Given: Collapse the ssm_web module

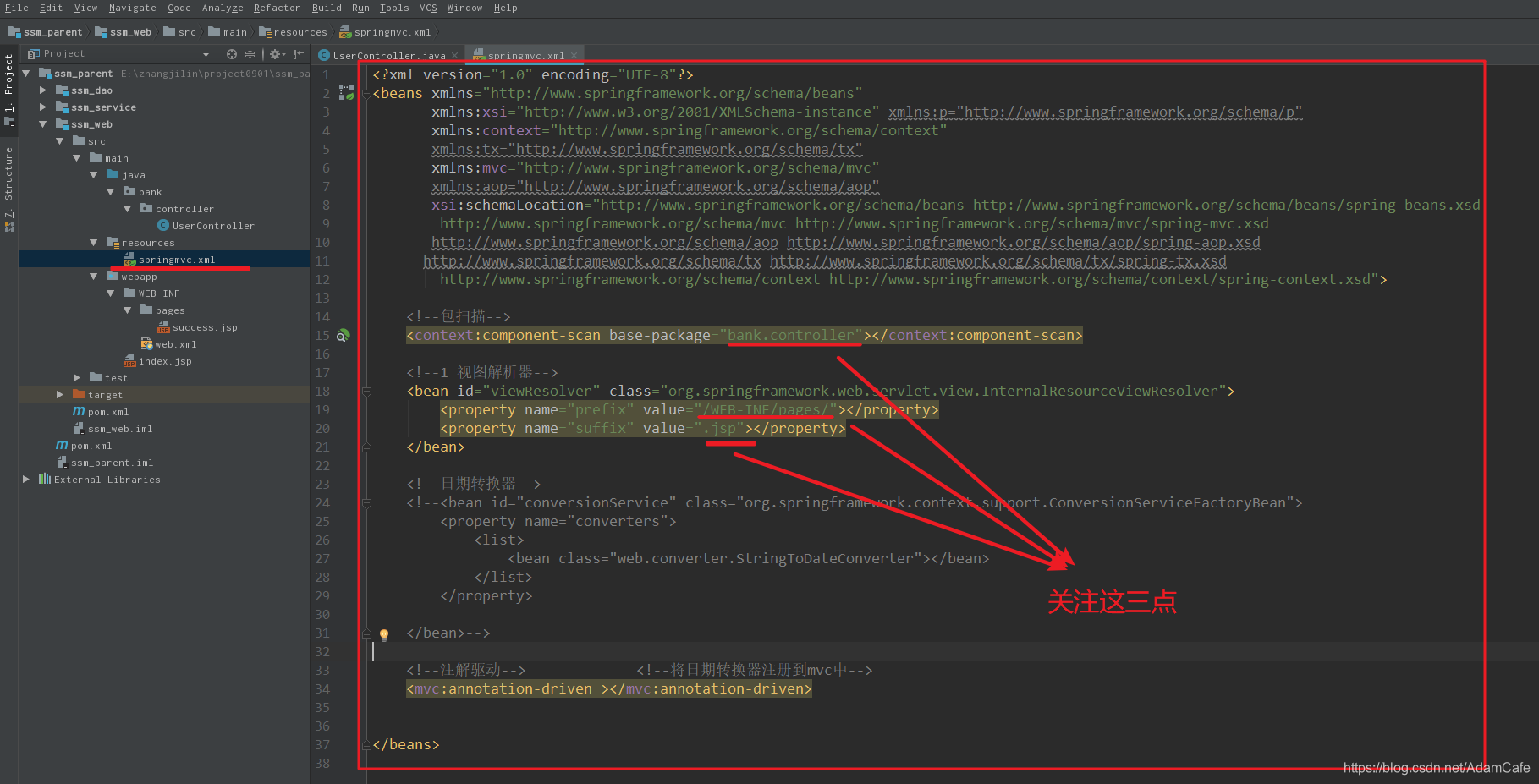Looking at the screenshot, I should coord(43,124).
